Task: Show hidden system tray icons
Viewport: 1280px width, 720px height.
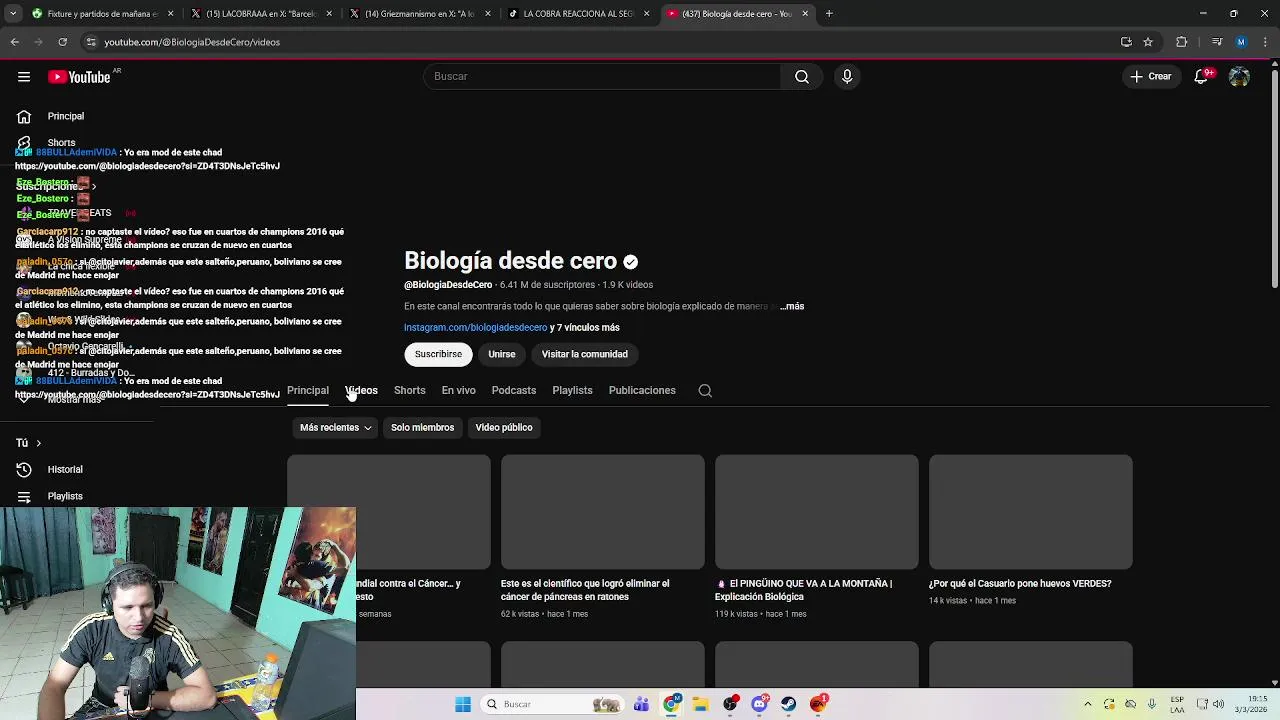Action: click(x=1088, y=704)
